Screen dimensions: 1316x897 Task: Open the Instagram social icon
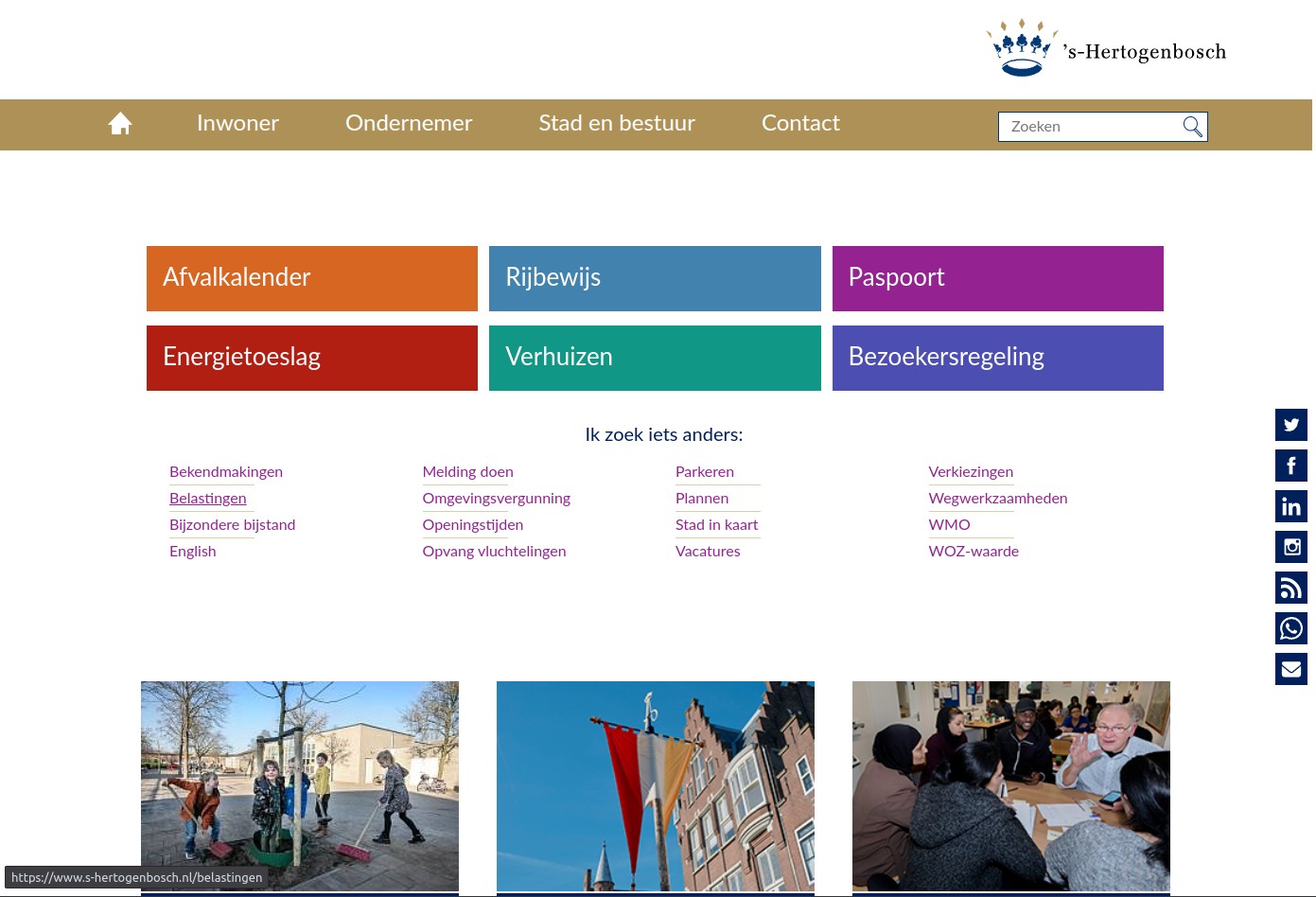(1291, 547)
